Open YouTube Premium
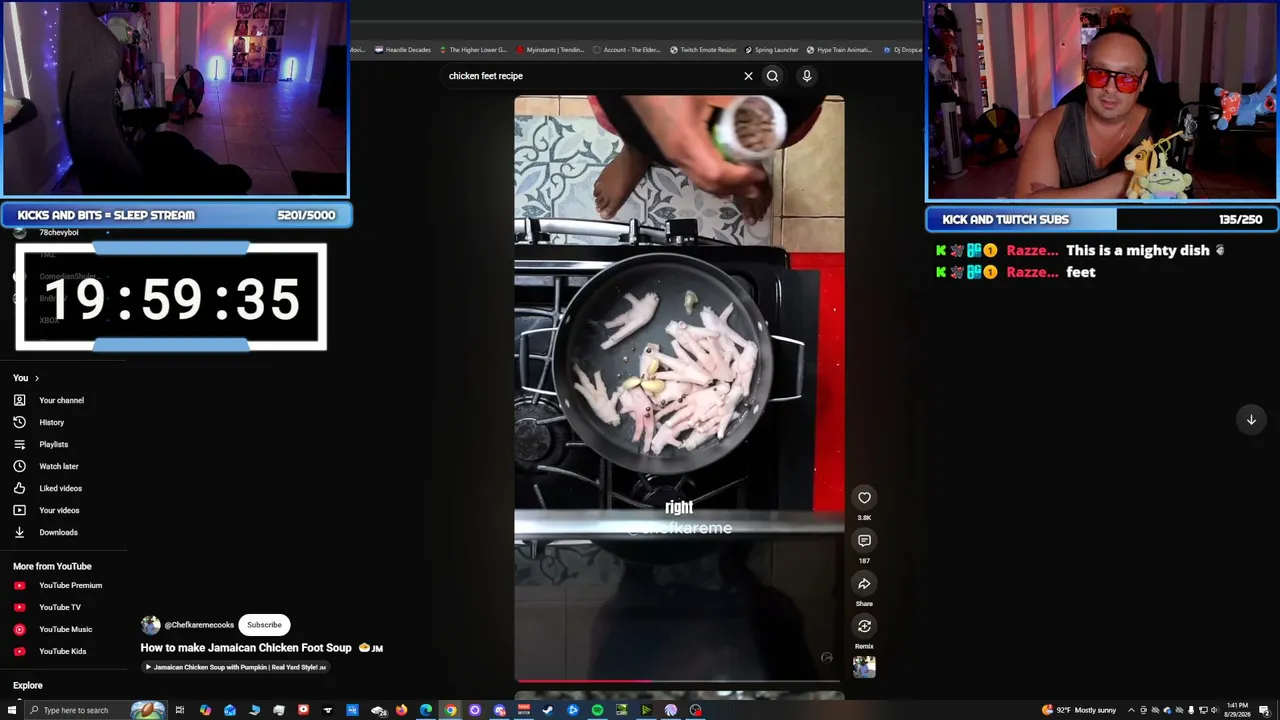 (71, 585)
